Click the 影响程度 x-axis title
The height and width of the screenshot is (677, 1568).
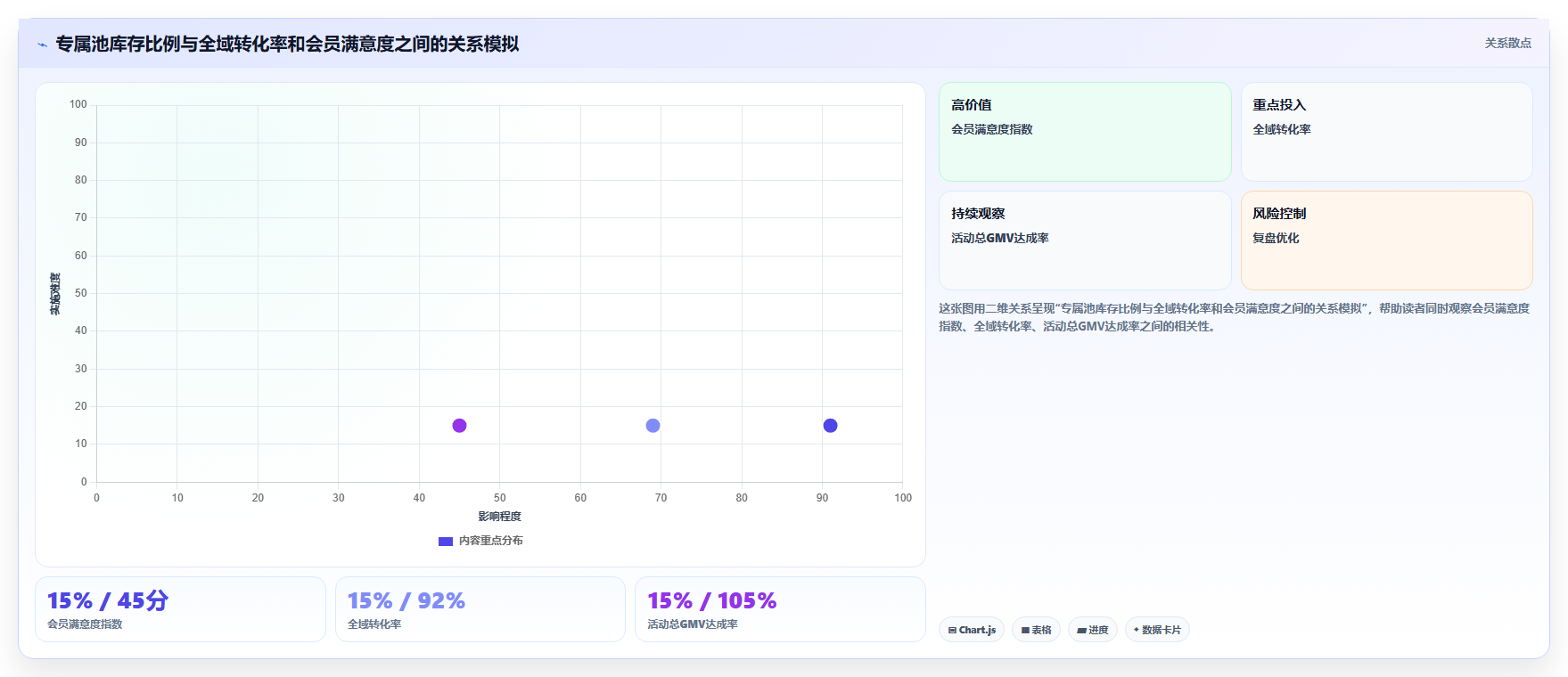click(x=499, y=517)
